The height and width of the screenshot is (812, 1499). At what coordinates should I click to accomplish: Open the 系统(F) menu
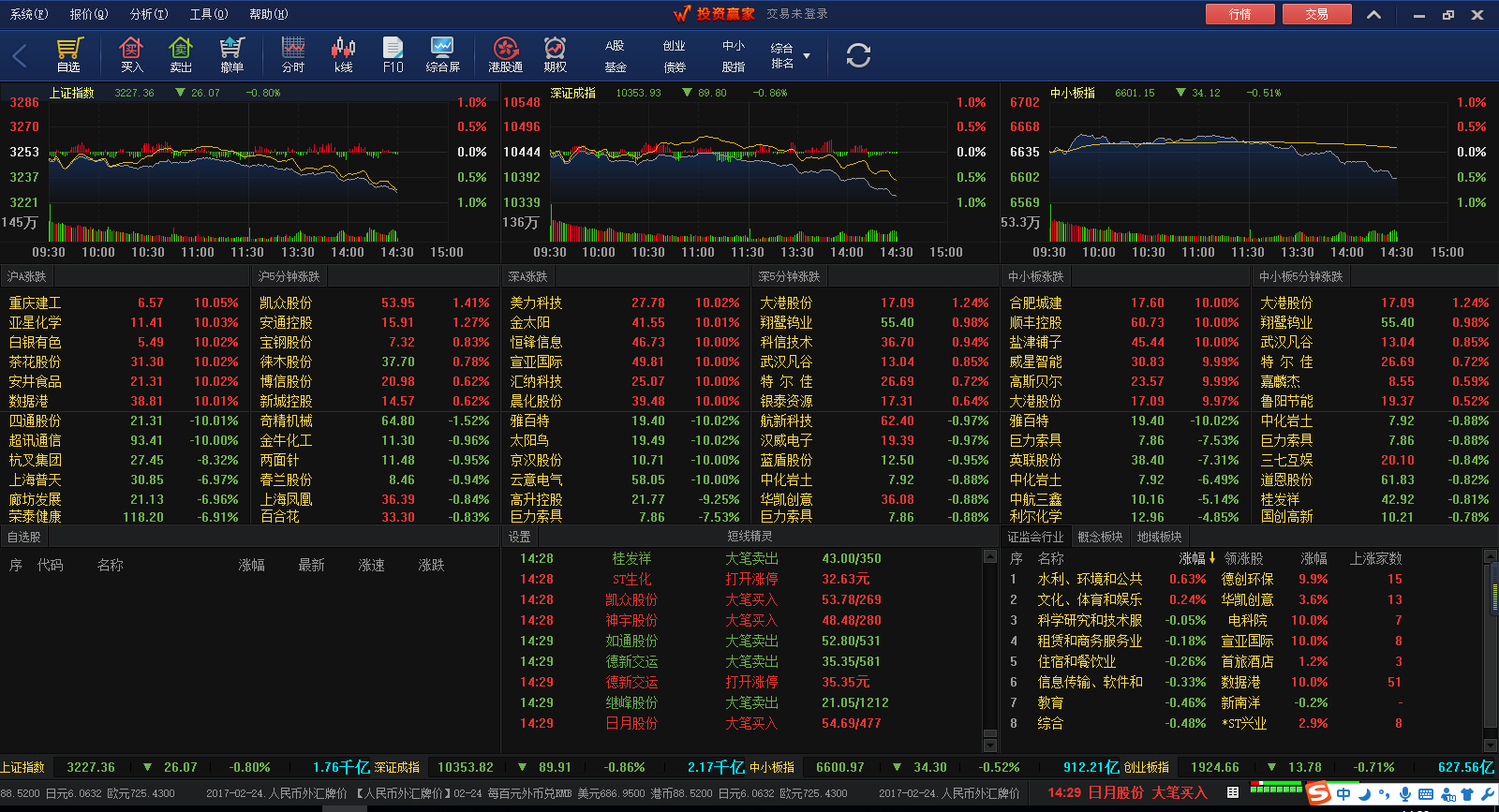pos(29,14)
